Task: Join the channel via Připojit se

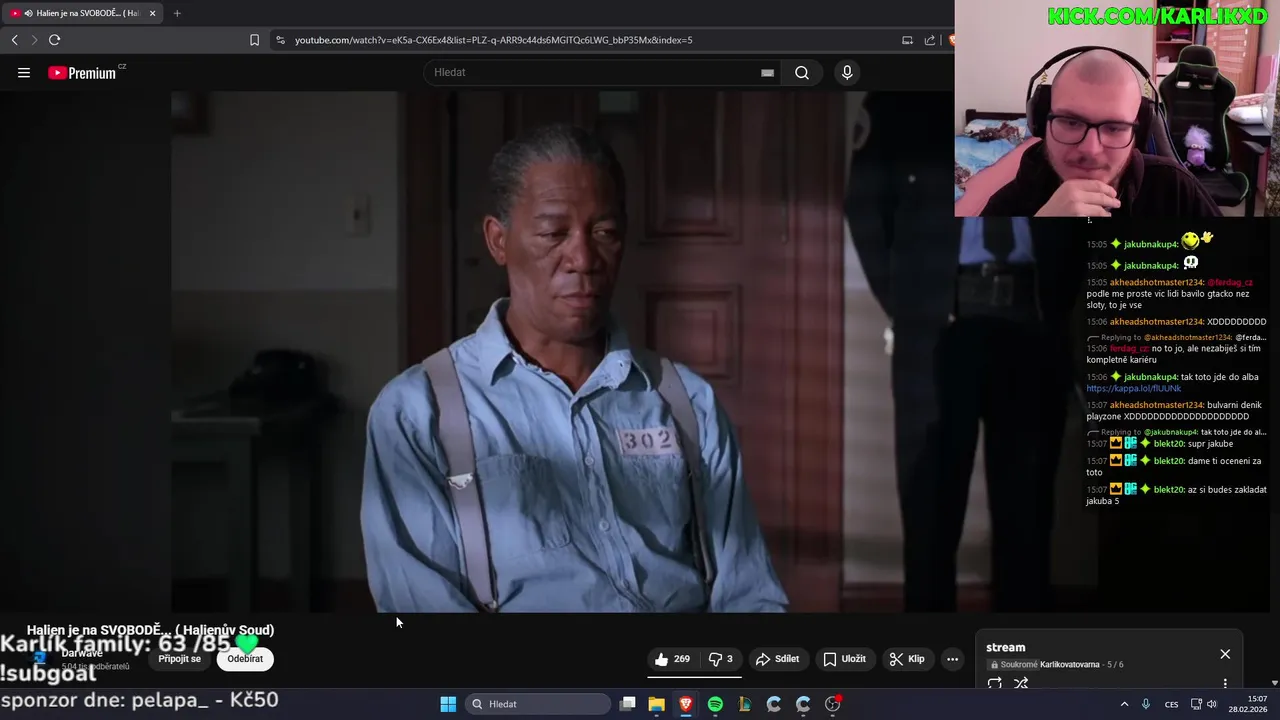Action: (180, 659)
